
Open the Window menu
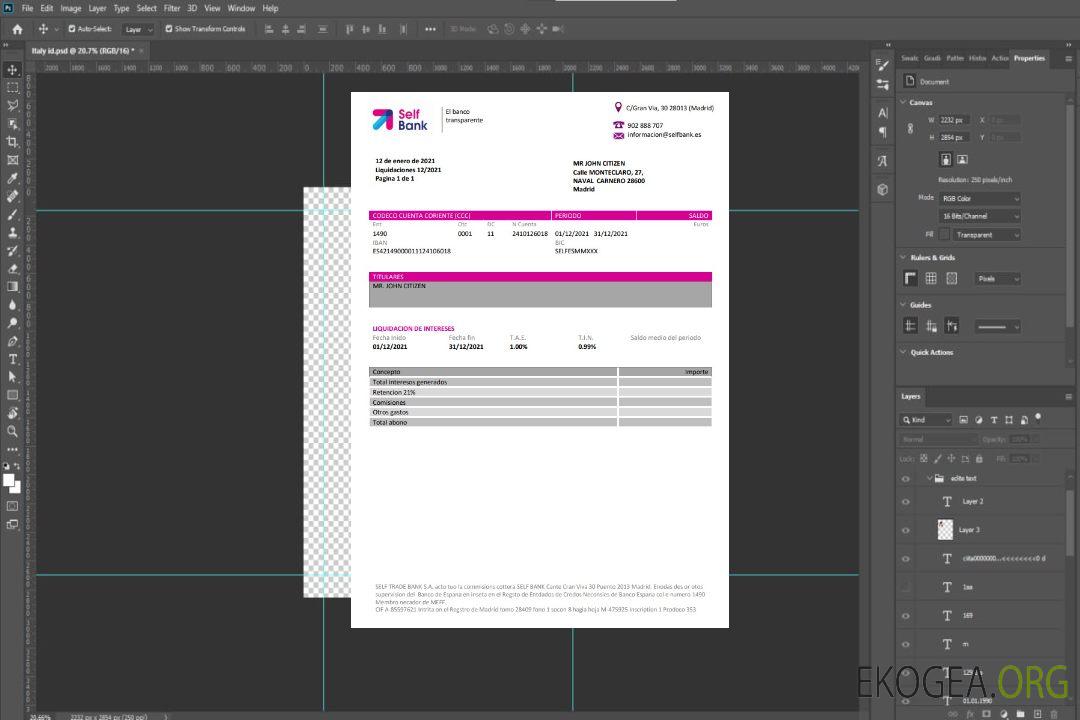point(241,8)
